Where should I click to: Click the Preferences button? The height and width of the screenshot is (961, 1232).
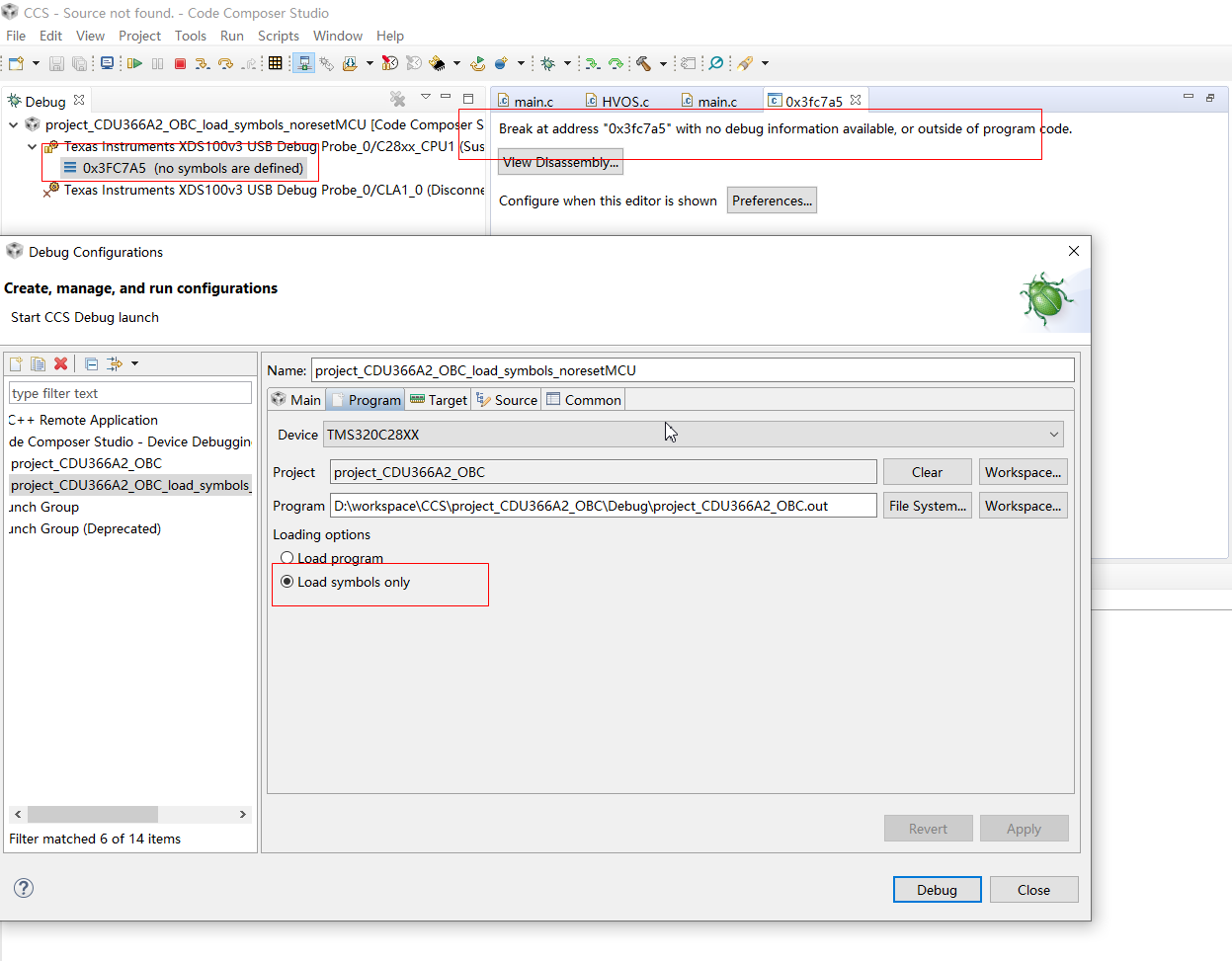click(772, 200)
